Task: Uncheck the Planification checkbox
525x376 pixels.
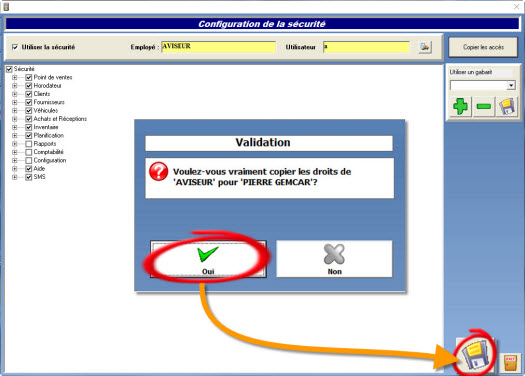Action: [29, 136]
